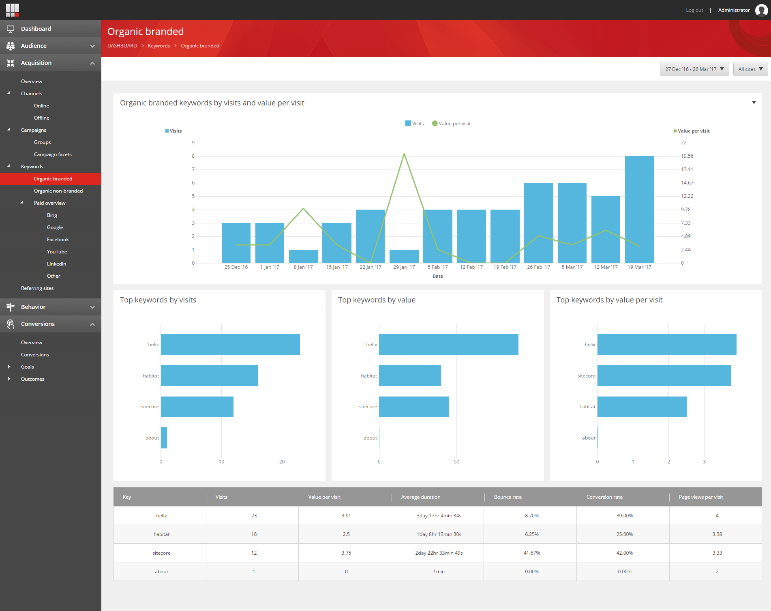Image resolution: width=771 pixels, height=611 pixels.
Task: Open the Administrator profile avatar
Action: tap(761, 10)
